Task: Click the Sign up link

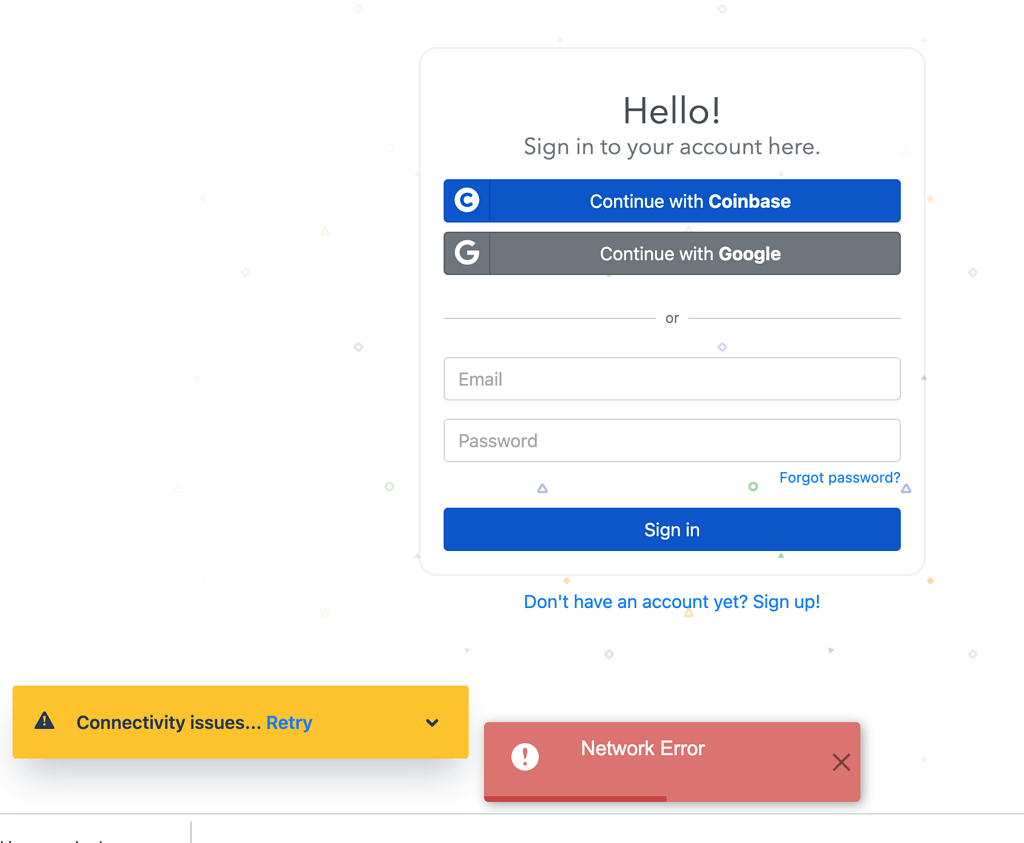Action: 786,601
